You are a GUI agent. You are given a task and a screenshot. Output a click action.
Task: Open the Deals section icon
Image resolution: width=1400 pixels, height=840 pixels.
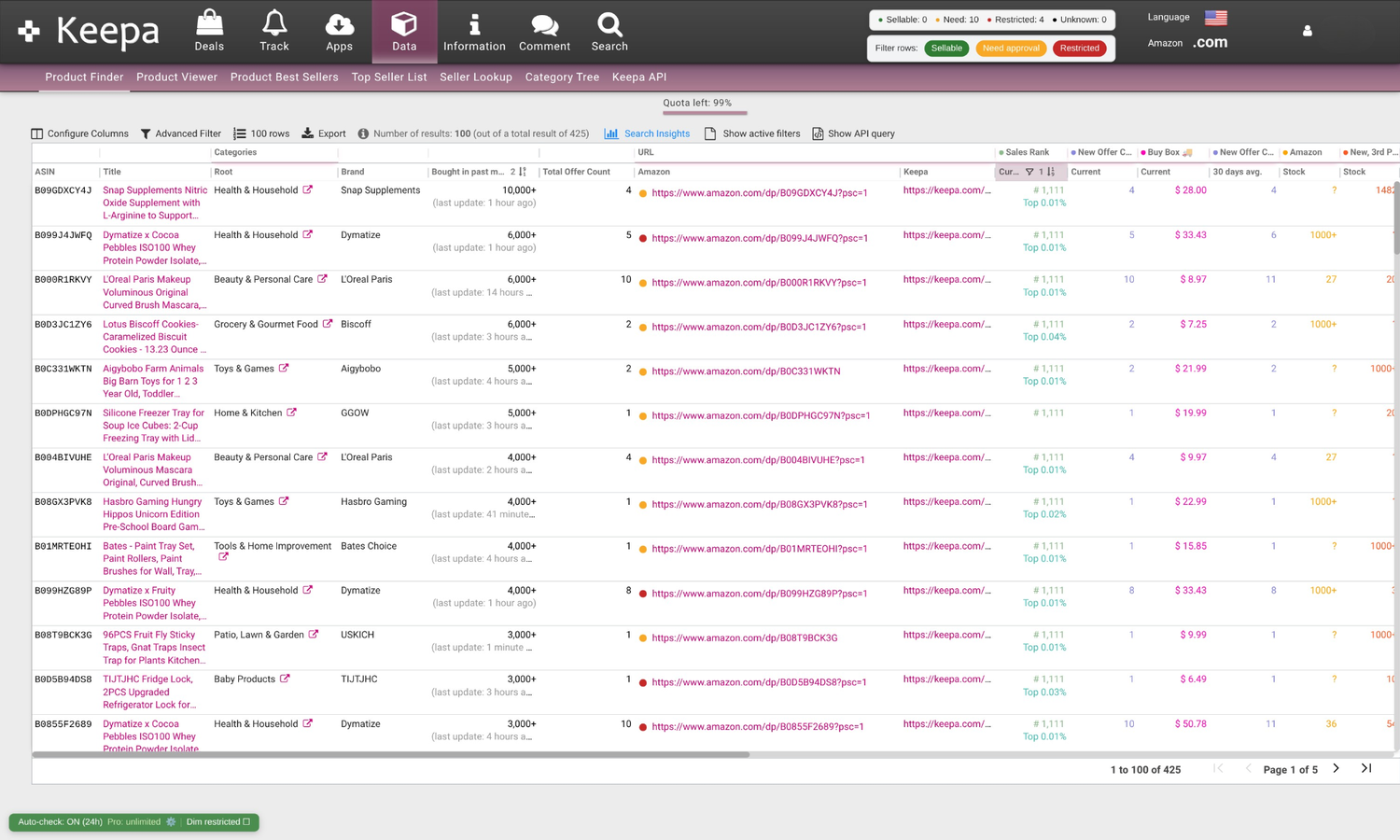tap(209, 23)
